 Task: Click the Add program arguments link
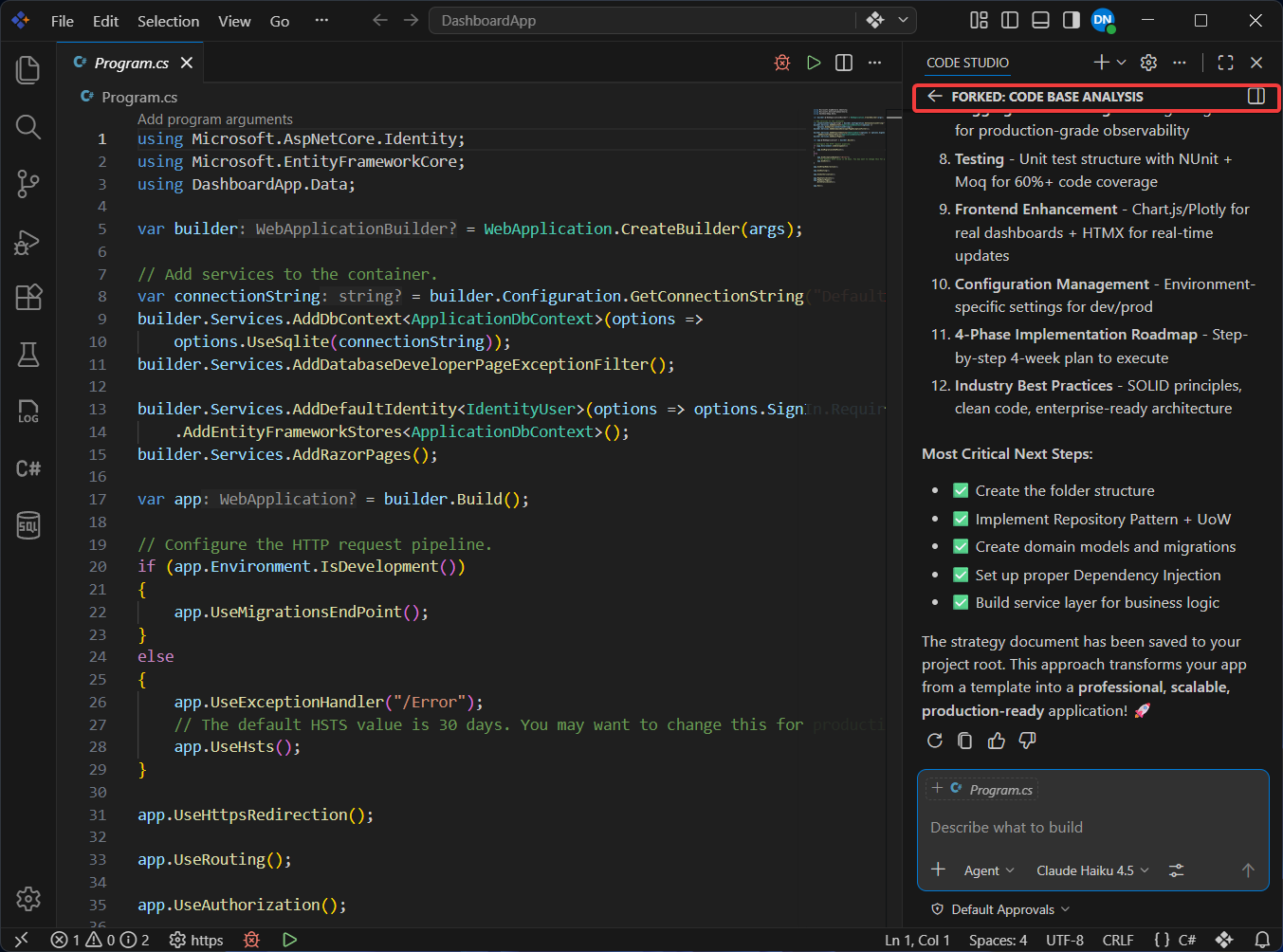(215, 119)
